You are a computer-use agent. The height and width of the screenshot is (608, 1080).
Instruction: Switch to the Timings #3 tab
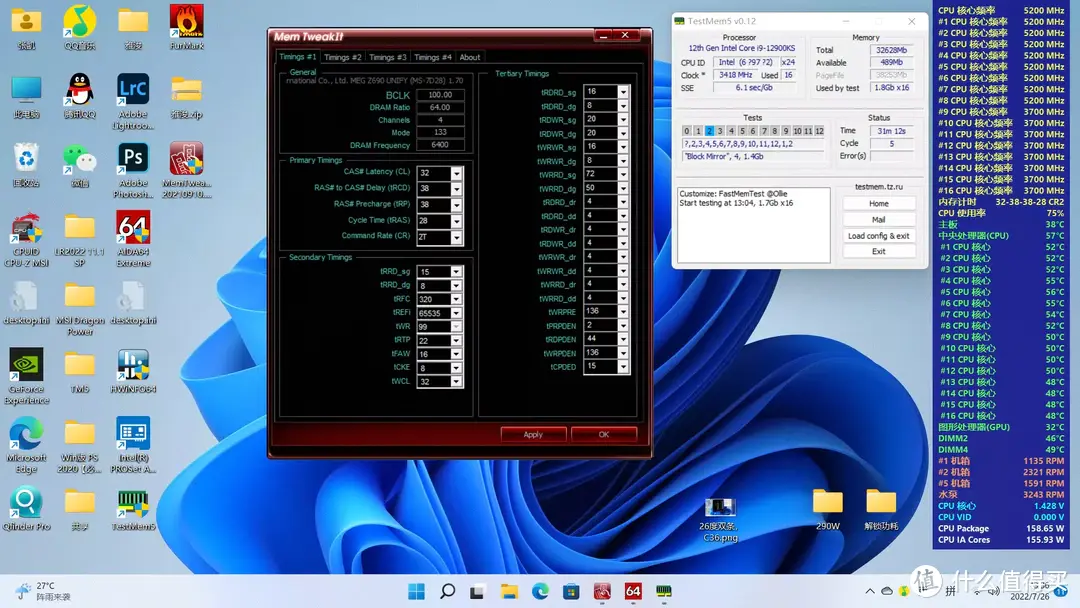[x=387, y=57]
